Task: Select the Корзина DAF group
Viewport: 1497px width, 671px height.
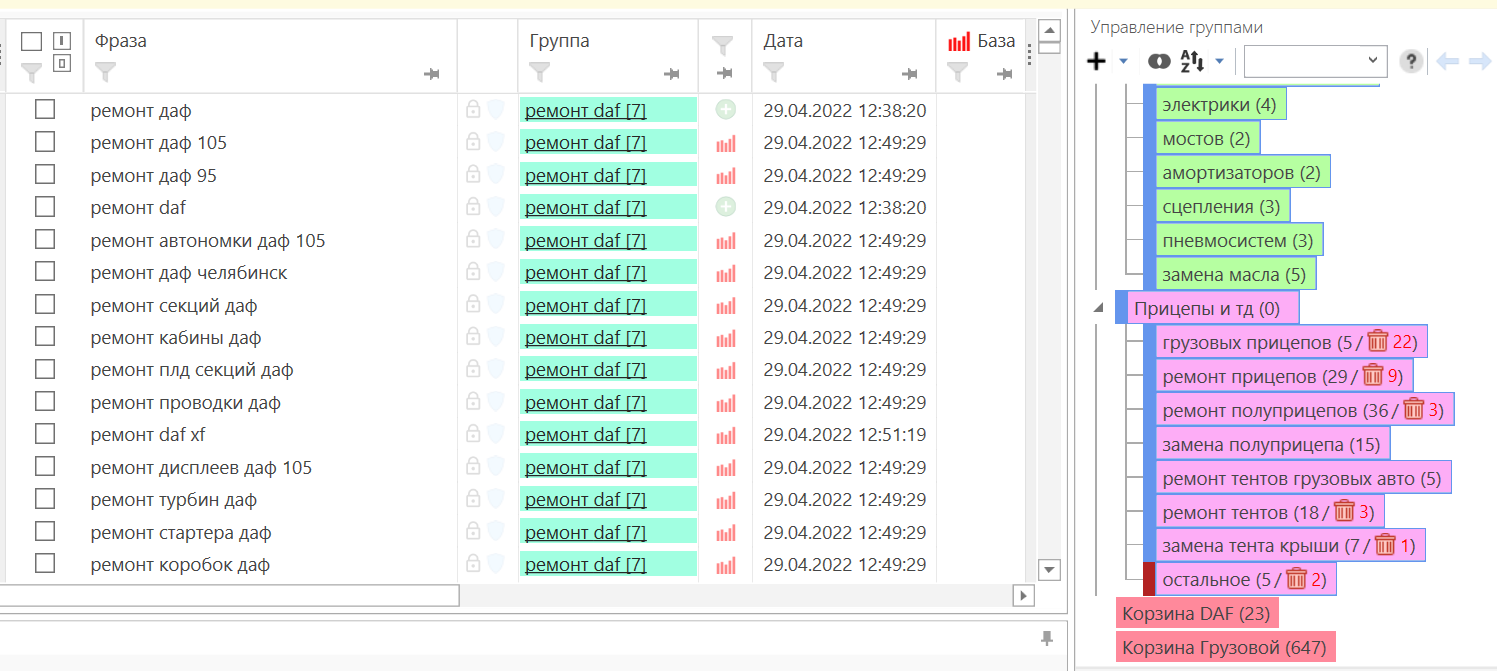Action: coord(1194,612)
